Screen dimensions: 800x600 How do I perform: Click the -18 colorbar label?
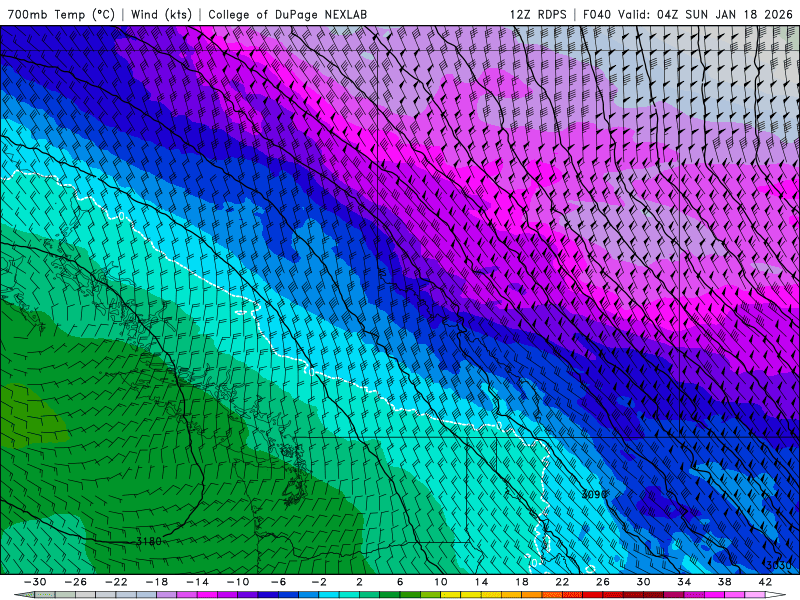click(x=157, y=582)
